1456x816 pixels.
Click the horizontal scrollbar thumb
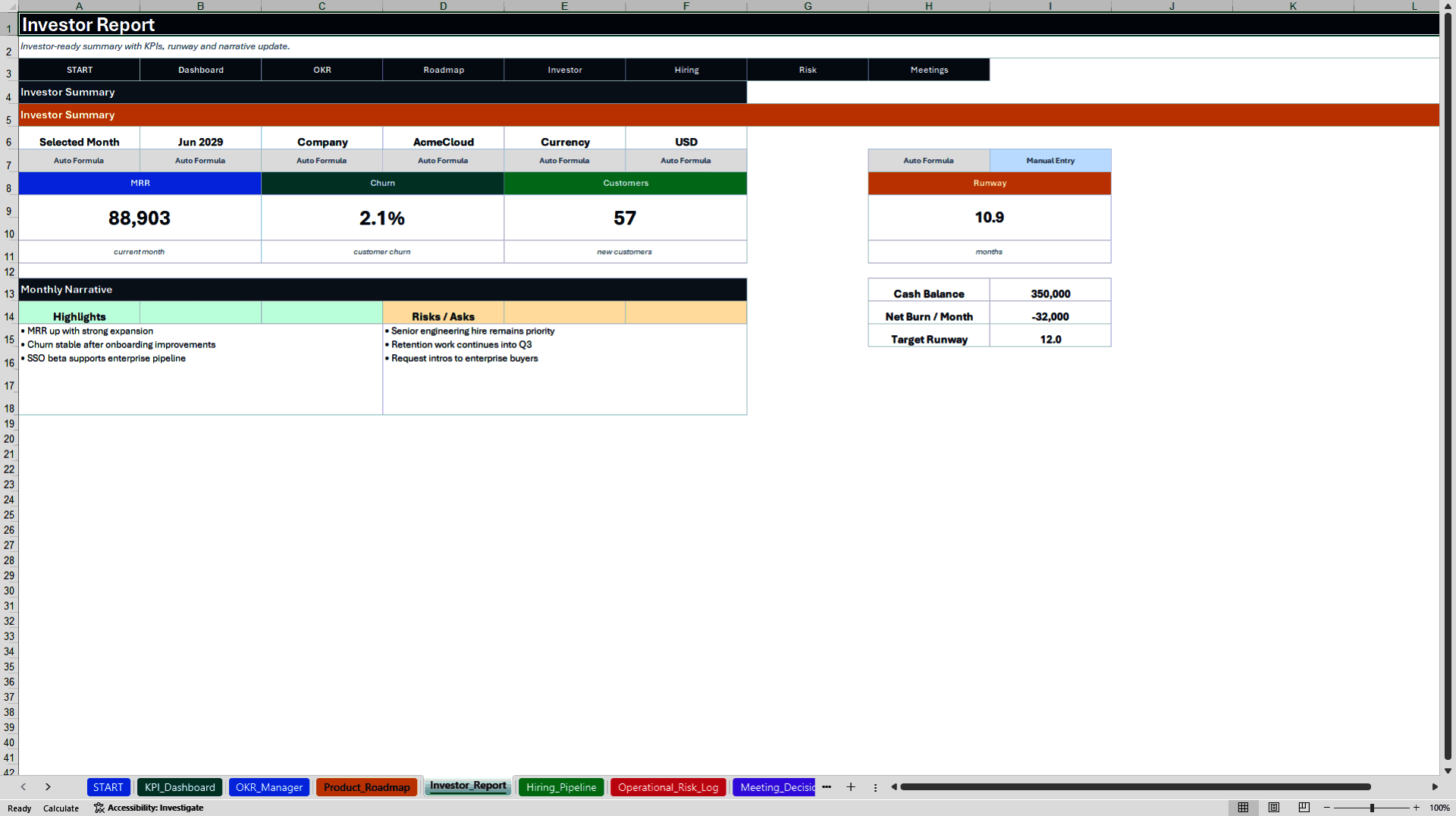tap(1135, 787)
